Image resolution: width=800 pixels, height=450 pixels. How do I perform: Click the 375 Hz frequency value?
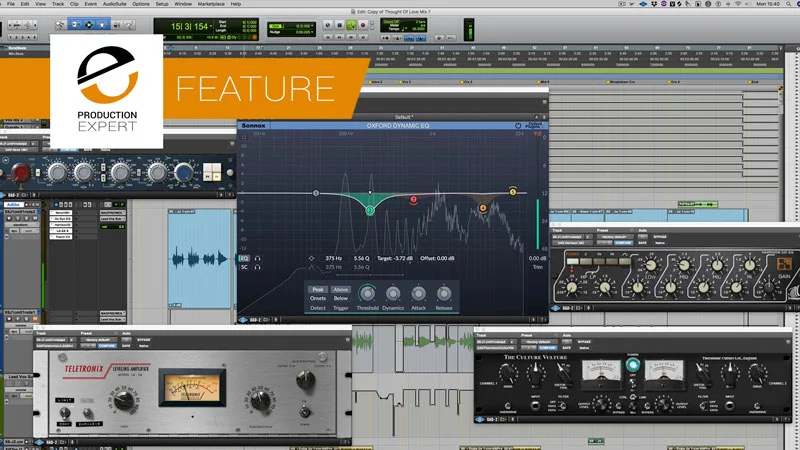tap(334, 258)
